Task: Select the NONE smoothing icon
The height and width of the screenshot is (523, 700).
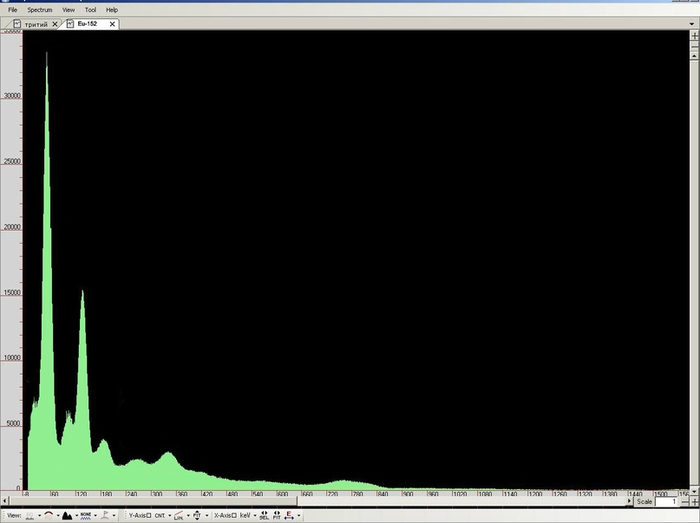Action: 86,515
